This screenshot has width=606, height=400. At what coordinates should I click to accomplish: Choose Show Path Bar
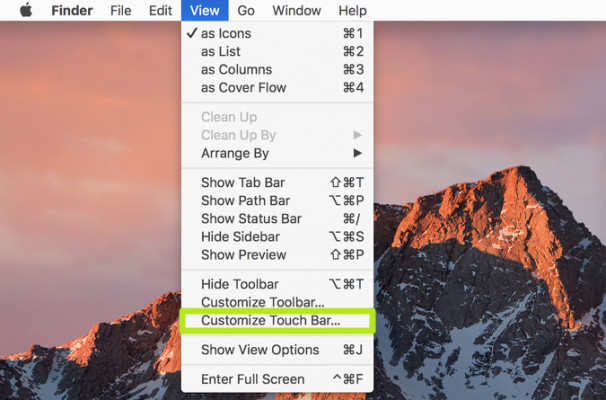(x=245, y=201)
